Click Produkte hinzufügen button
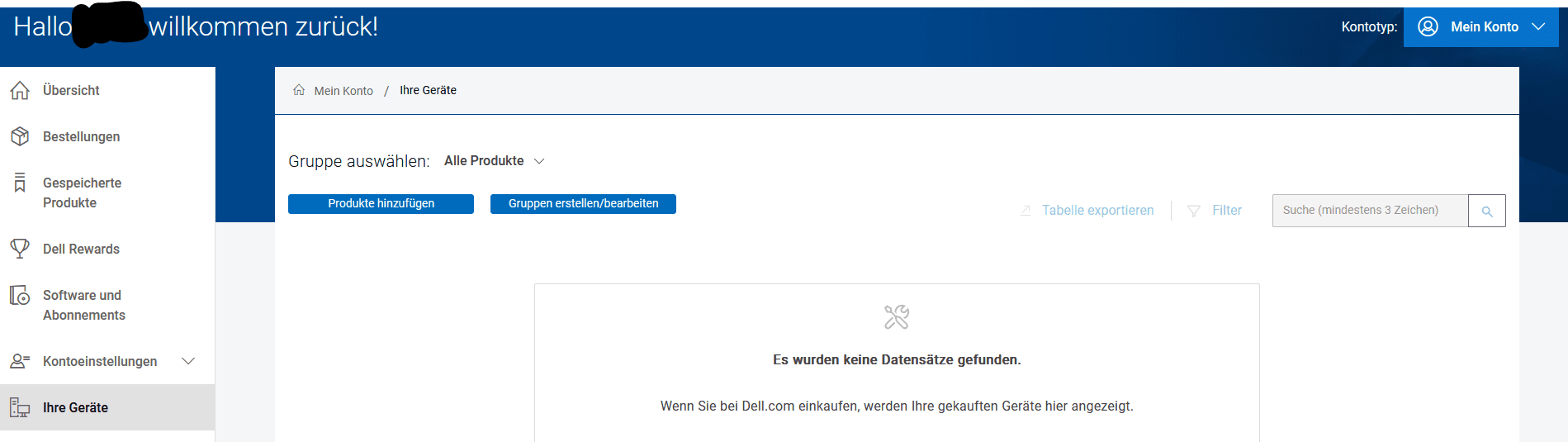This screenshot has height=442, width=1568. point(381,204)
